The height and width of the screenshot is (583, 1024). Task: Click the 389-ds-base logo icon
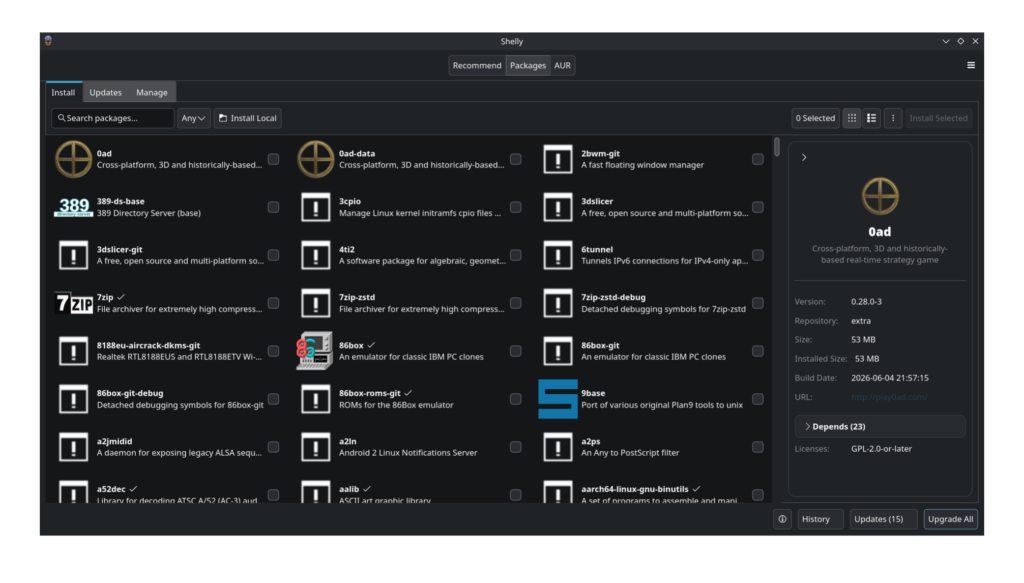pyautogui.click(x=73, y=207)
